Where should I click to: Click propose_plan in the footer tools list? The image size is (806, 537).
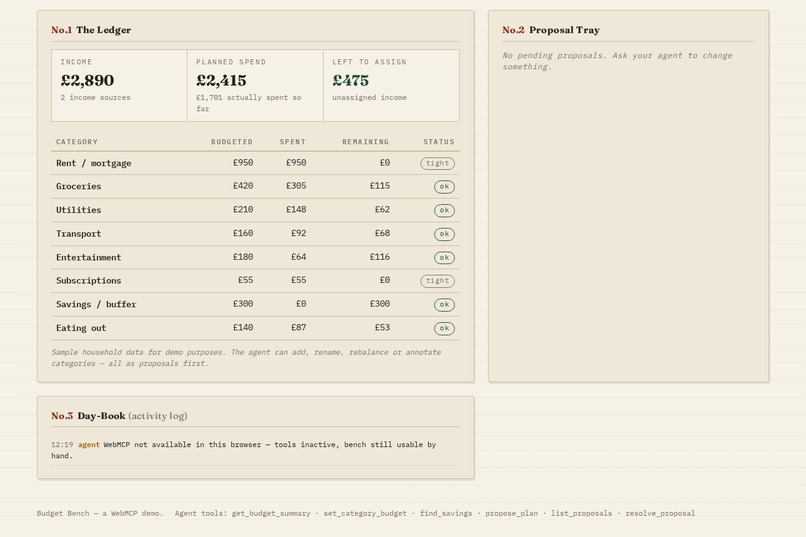point(511,513)
